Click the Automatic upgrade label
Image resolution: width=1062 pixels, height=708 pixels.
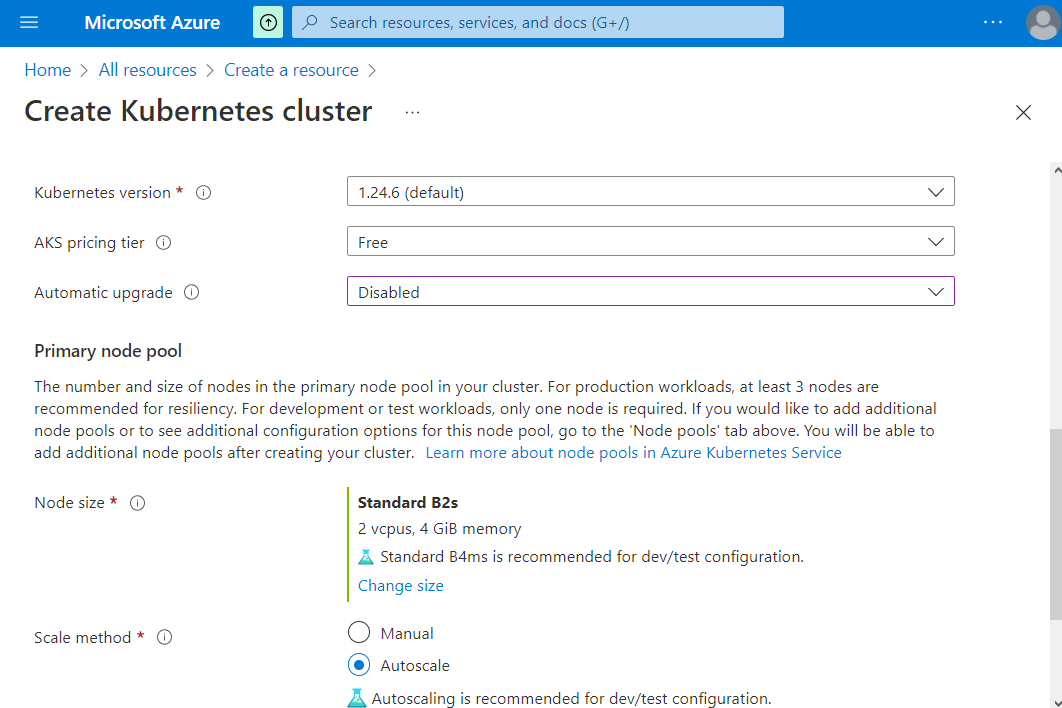click(104, 293)
